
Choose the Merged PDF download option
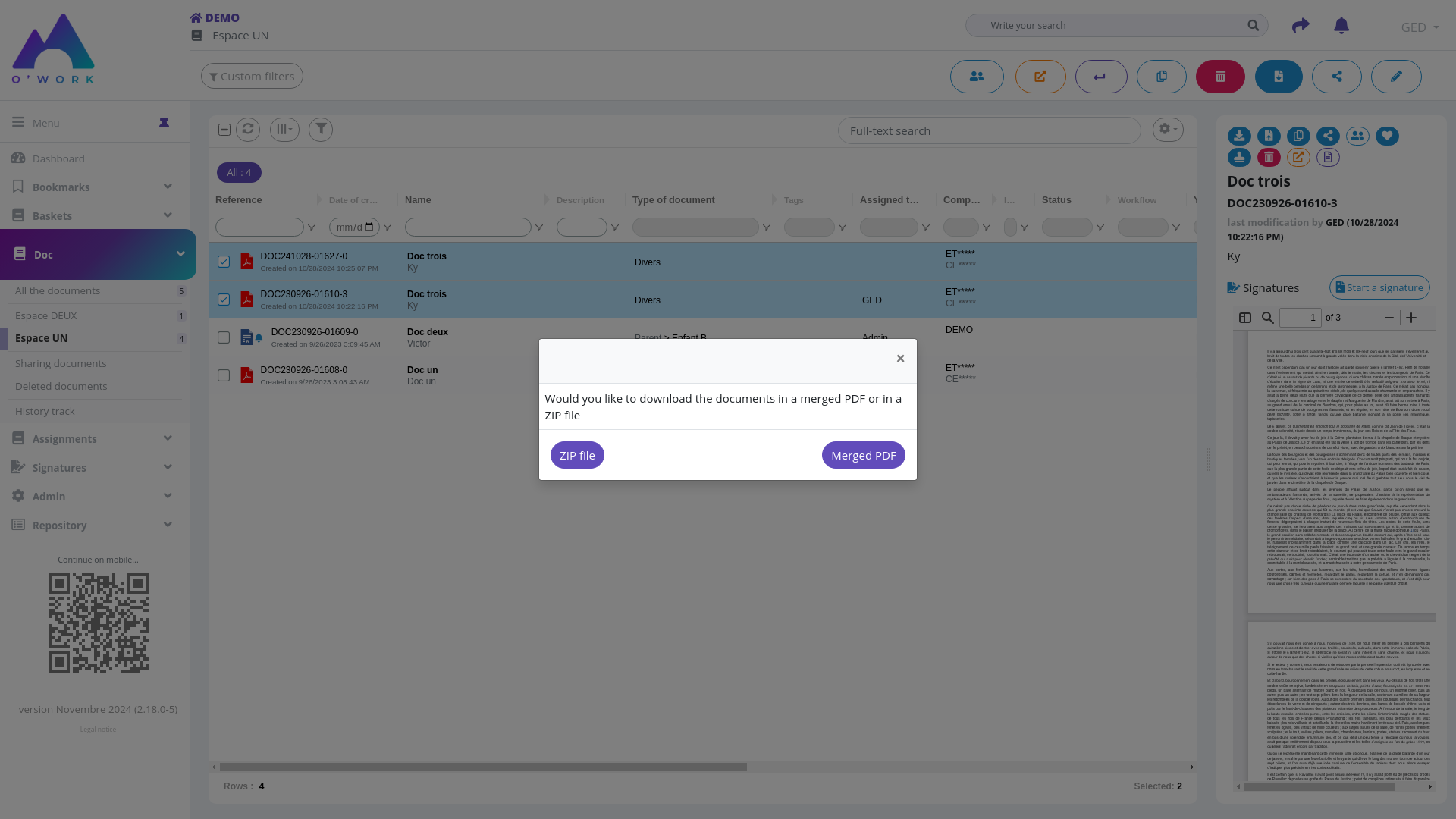(863, 455)
